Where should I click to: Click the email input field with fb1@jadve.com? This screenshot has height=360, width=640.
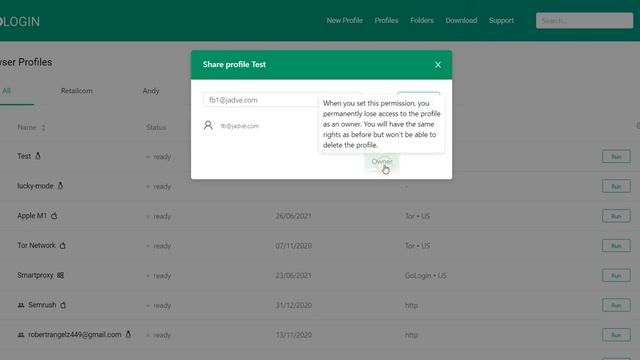click(x=282, y=100)
